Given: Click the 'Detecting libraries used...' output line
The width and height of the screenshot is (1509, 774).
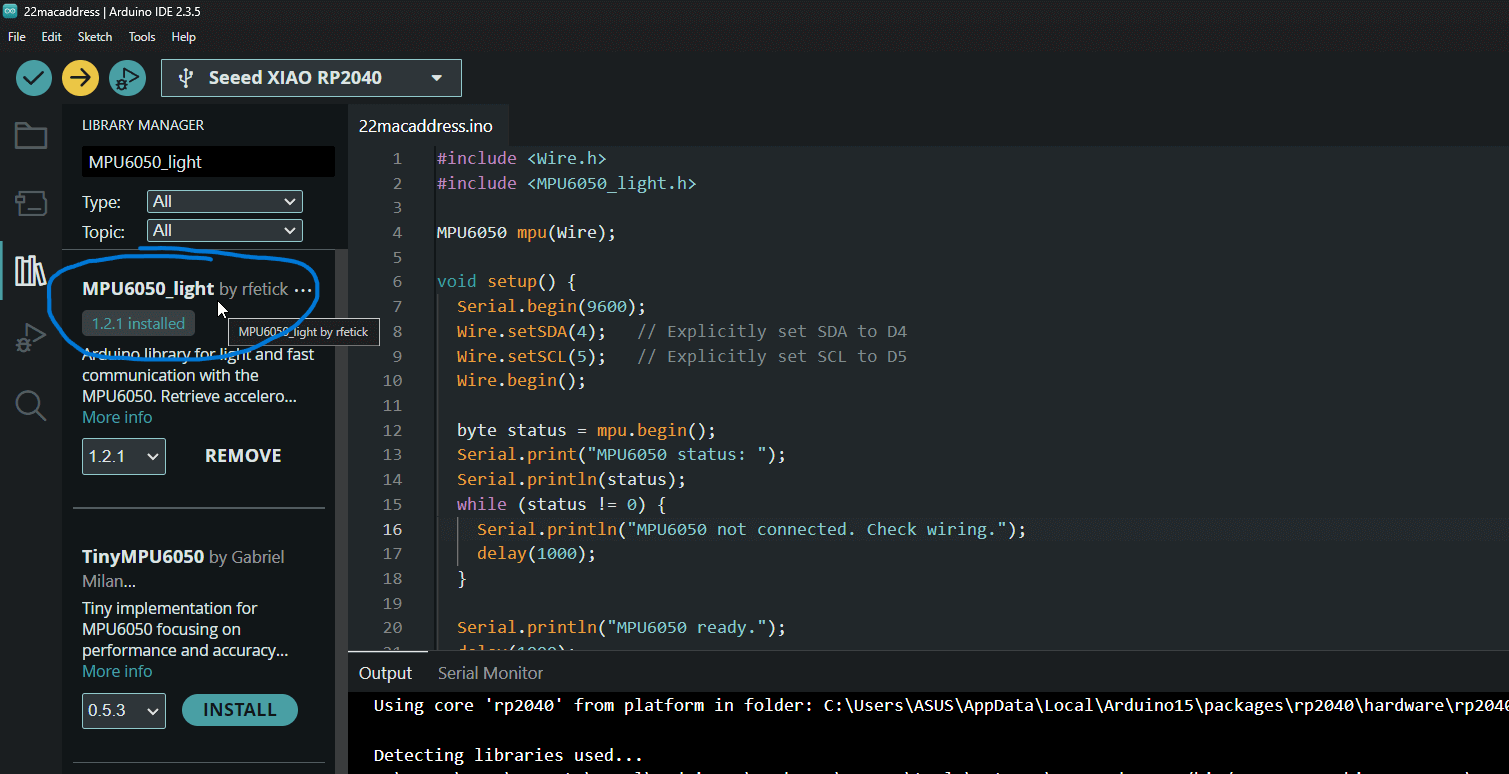Looking at the screenshot, I should point(508,755).
